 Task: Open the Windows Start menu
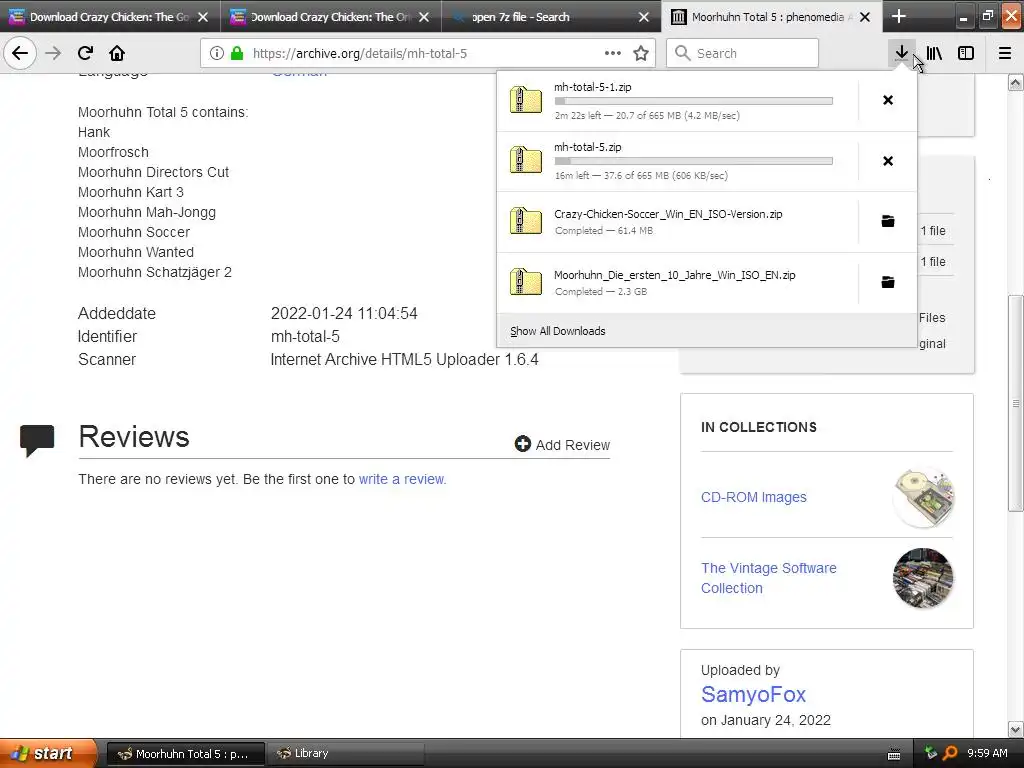(48, 753)
